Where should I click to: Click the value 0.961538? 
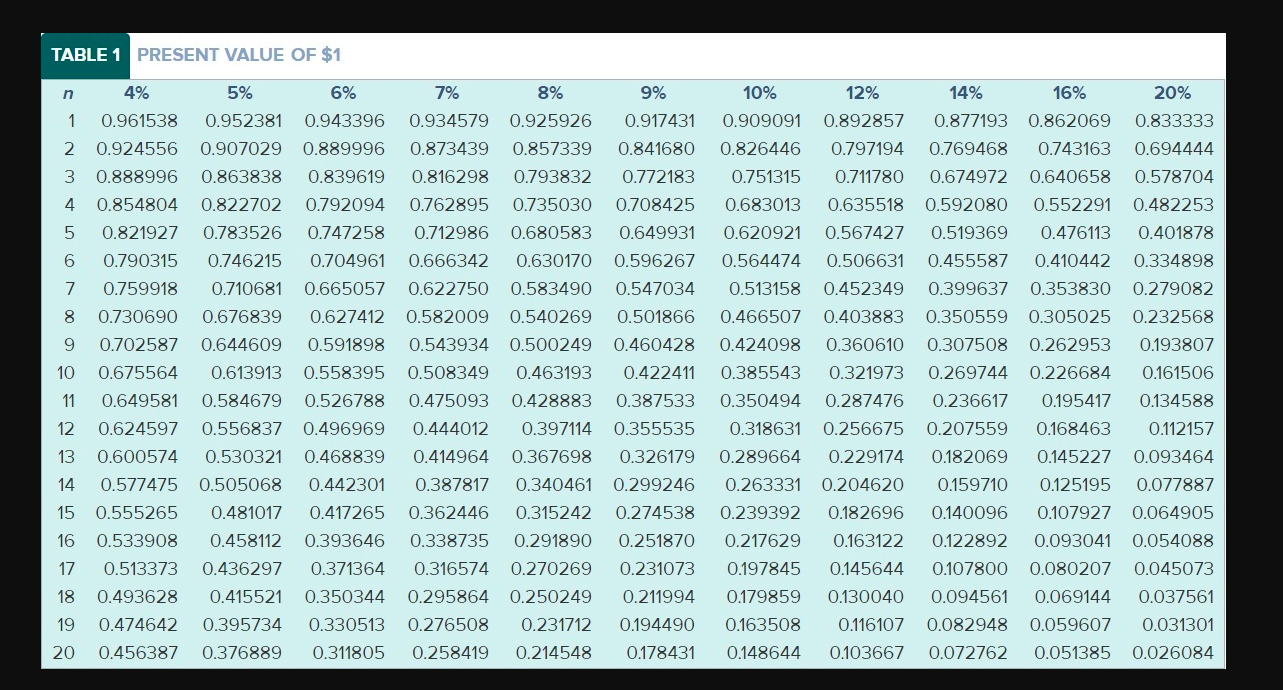140,121
